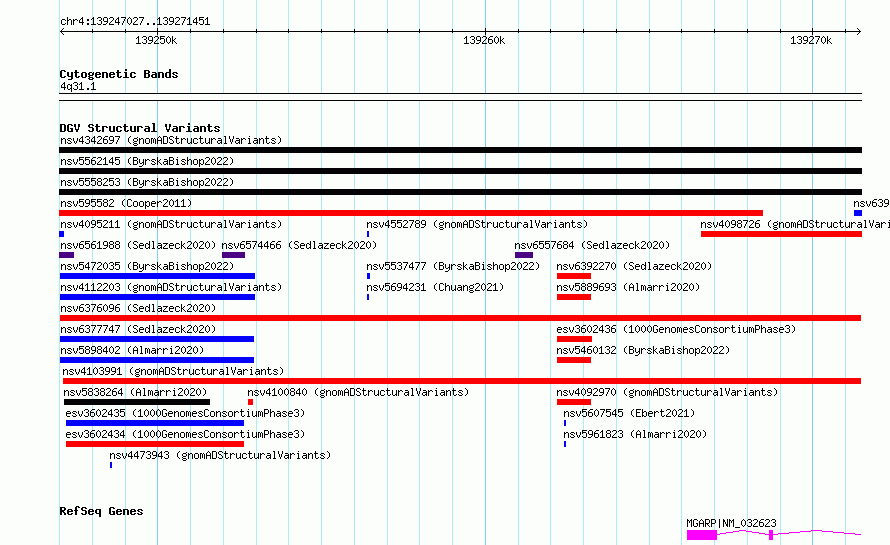Select blue bar under esv3602435
This screenshot has width=890, height=545.
tap(155, 423)
